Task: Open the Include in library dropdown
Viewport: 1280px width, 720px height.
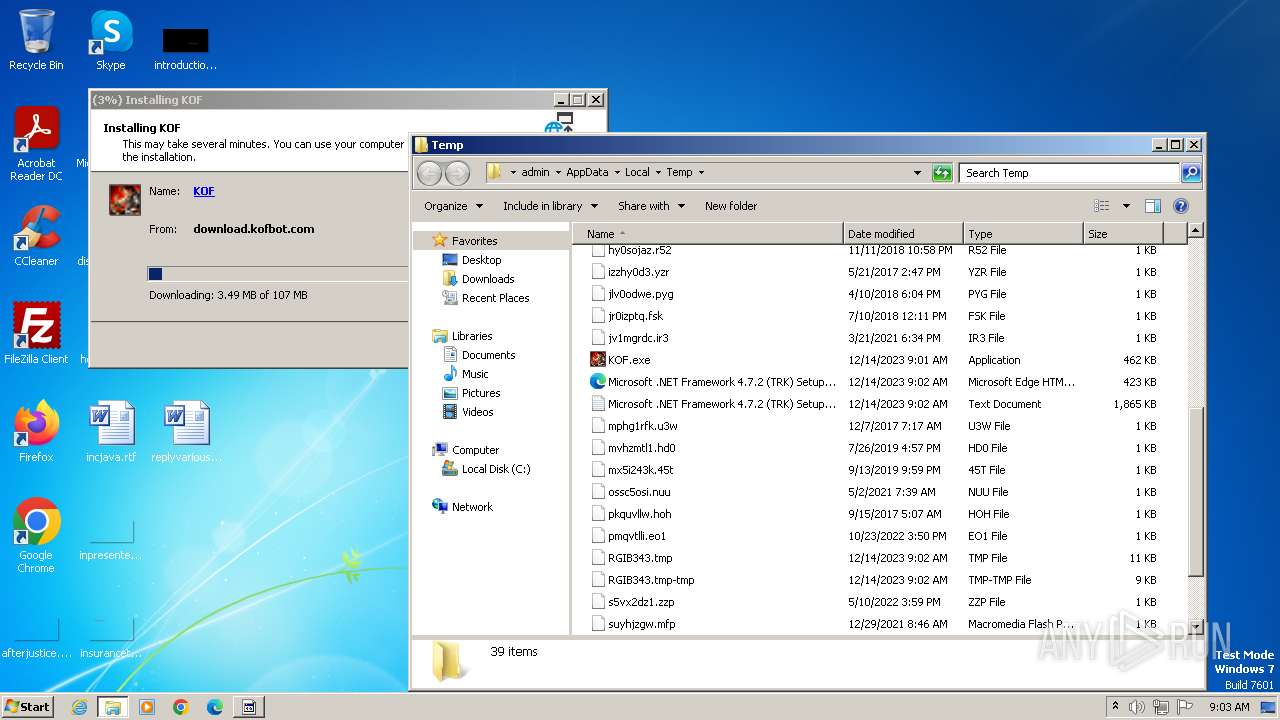Action: click(550, 206)
